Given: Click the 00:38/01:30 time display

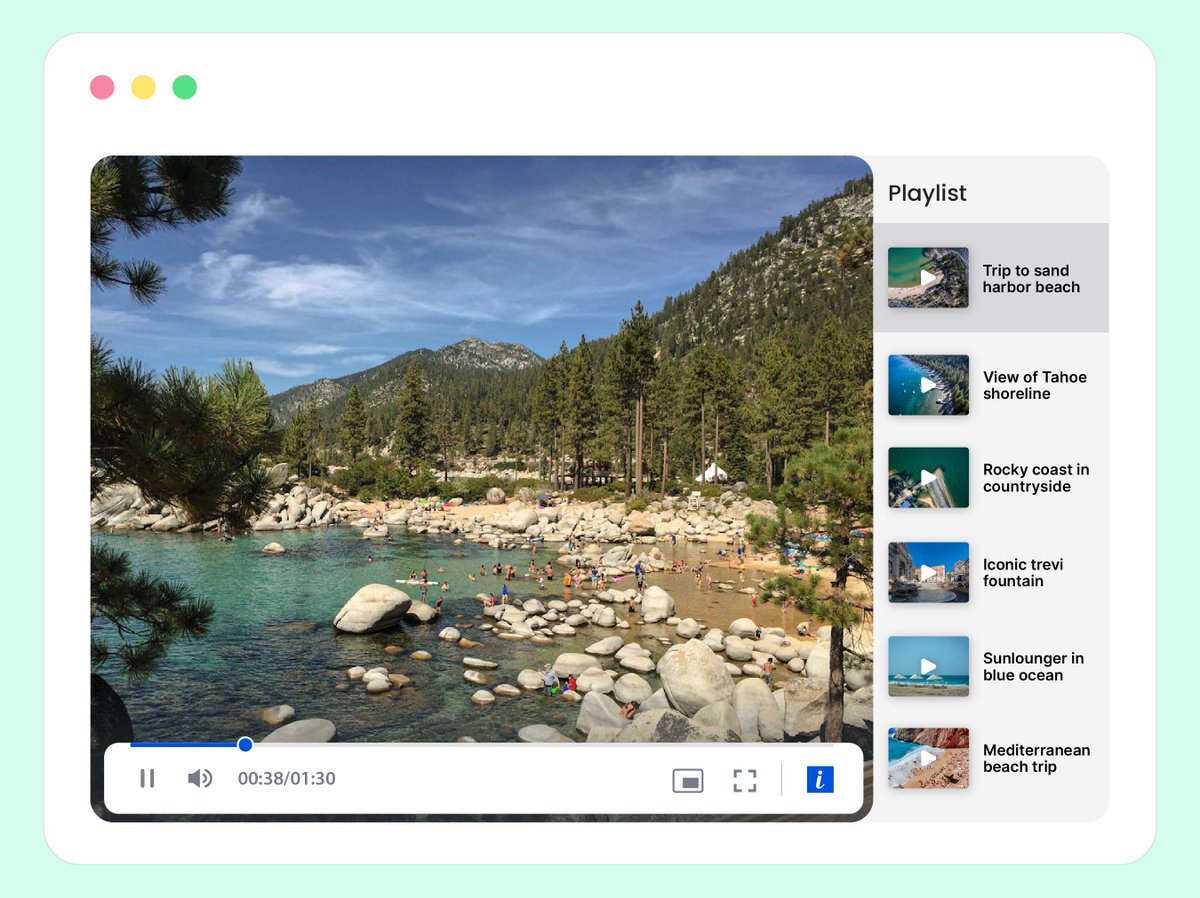Looking at the screenshot, I should coord(286,778).
